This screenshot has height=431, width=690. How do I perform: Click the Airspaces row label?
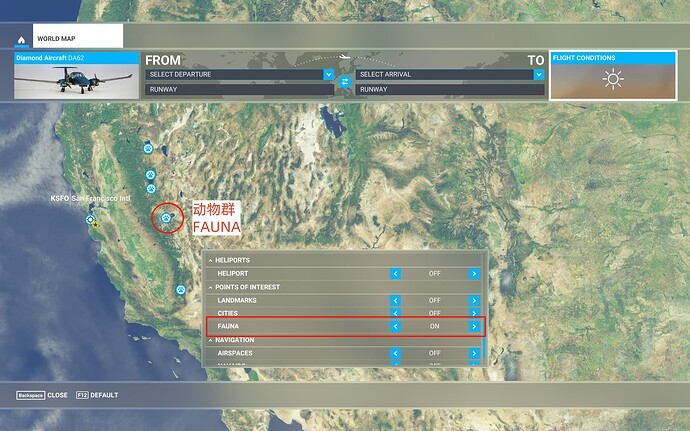click(235, 353)
